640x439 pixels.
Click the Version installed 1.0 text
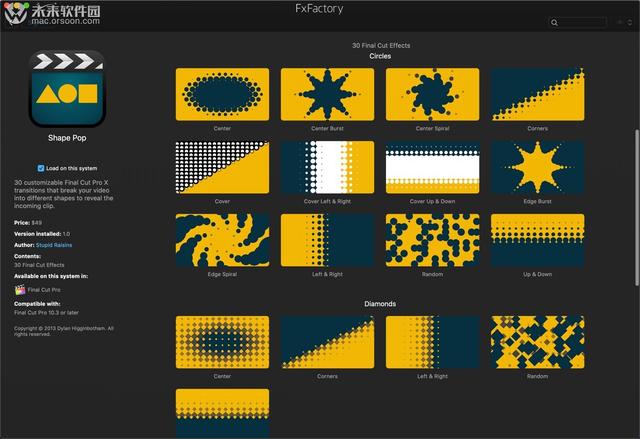tap(42, 234)
